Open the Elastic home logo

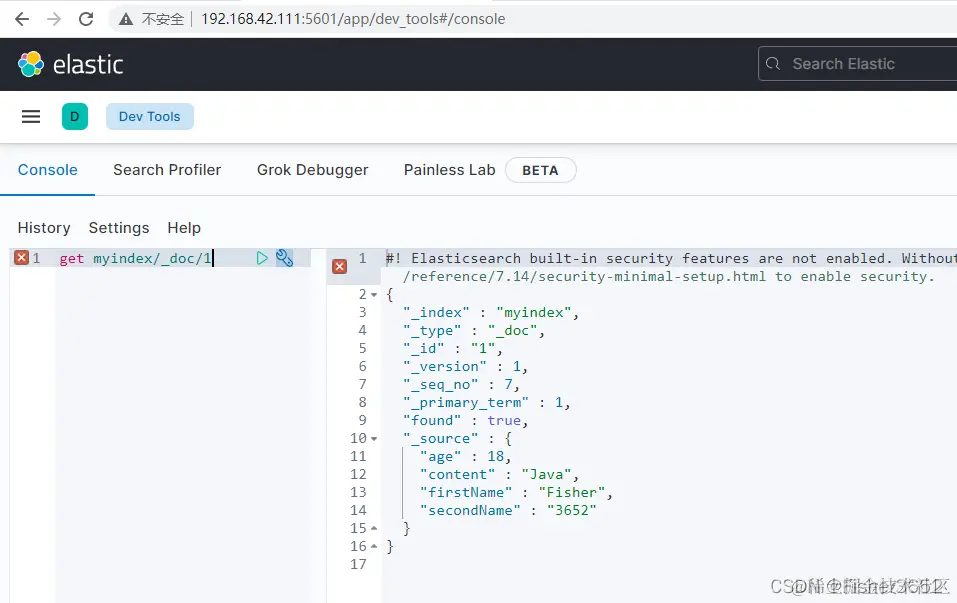point(71,64)
